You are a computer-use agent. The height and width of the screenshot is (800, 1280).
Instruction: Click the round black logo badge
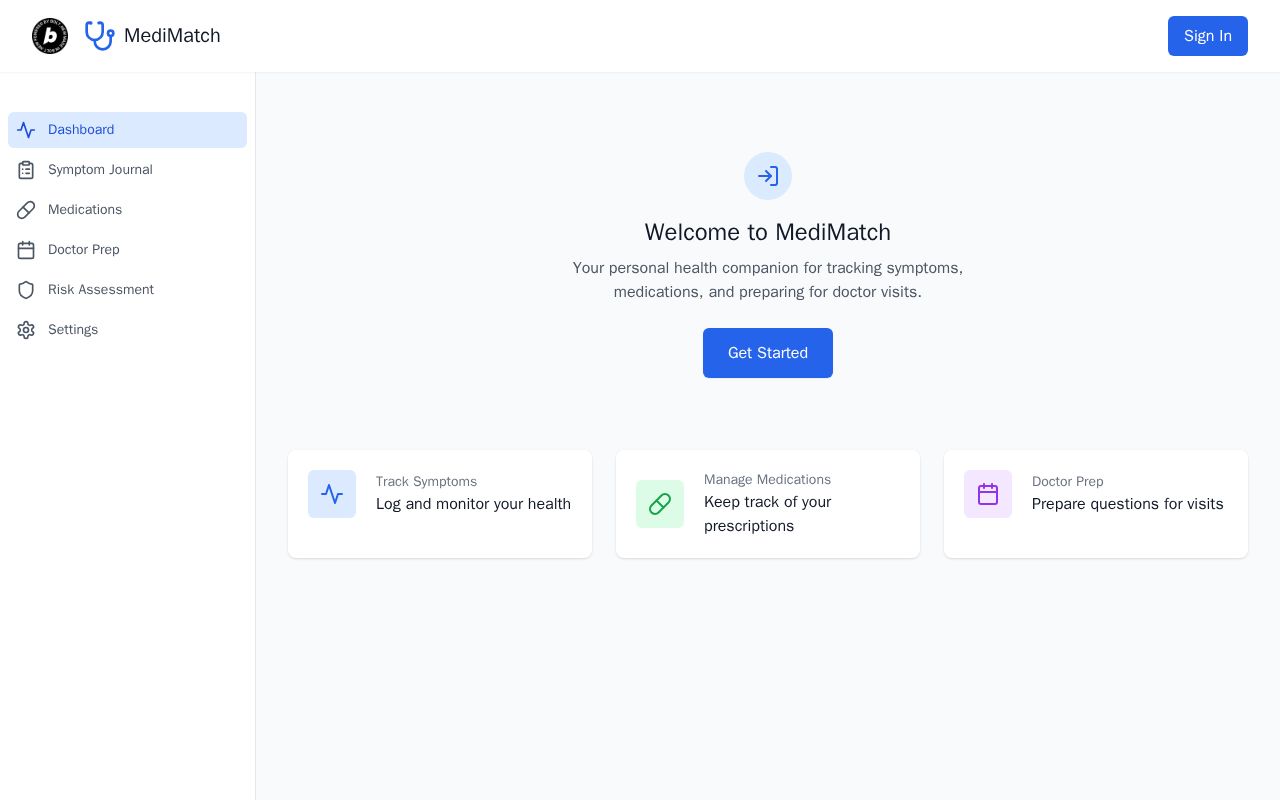click(50, 36)
